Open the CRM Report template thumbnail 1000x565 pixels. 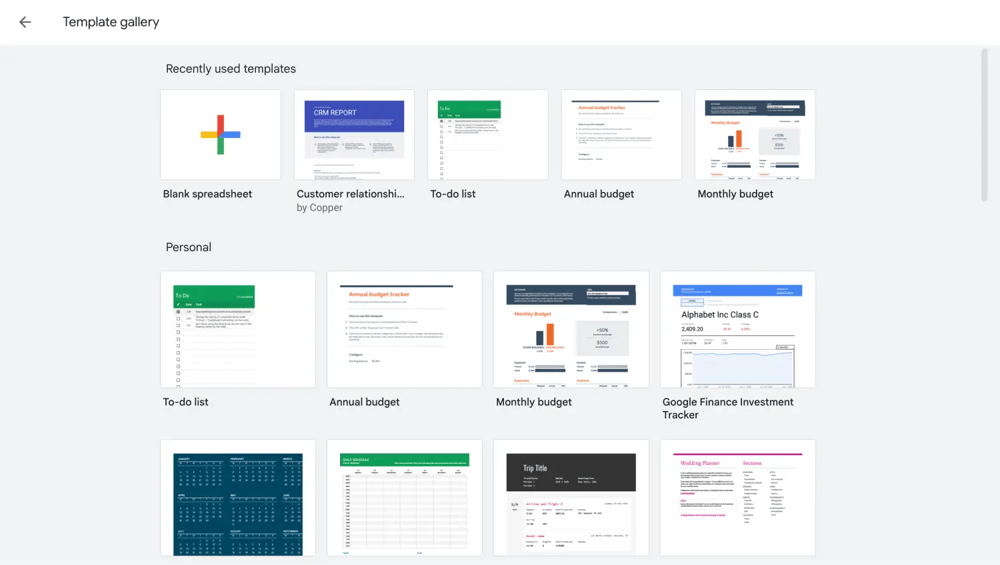(354, 135)
